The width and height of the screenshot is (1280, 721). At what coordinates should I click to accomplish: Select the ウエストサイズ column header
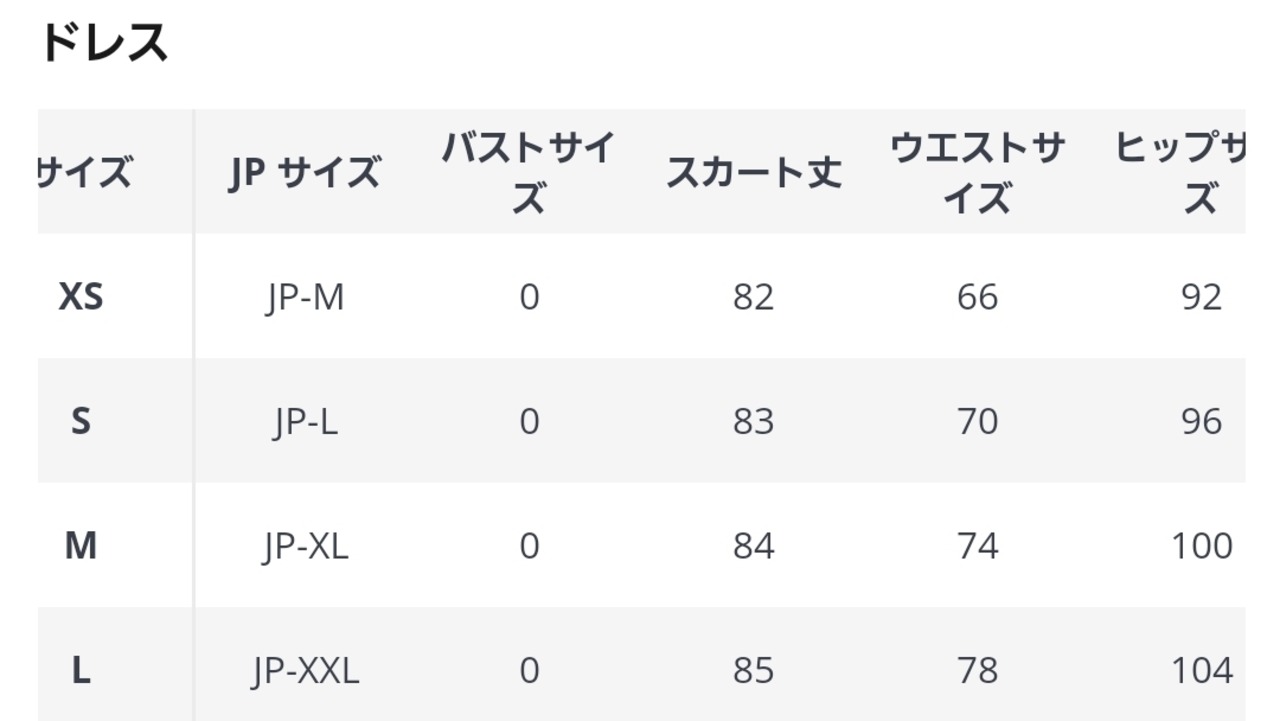(977, 173)
